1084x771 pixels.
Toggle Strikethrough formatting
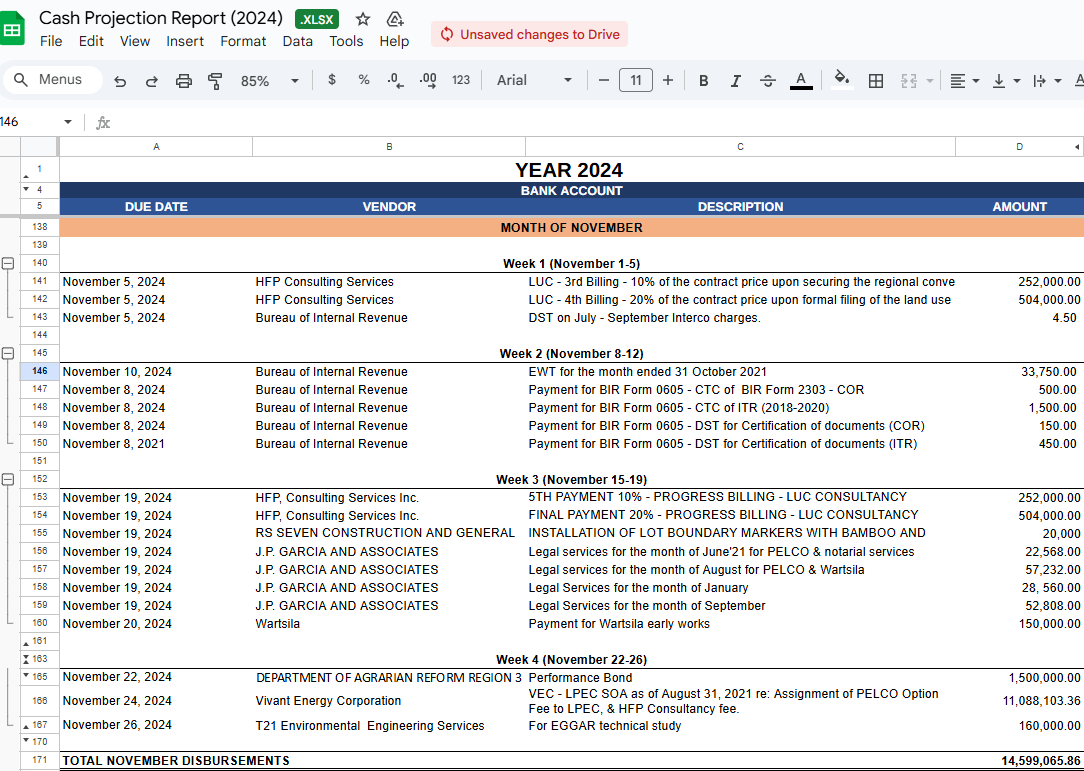click(x=767, y=81)
